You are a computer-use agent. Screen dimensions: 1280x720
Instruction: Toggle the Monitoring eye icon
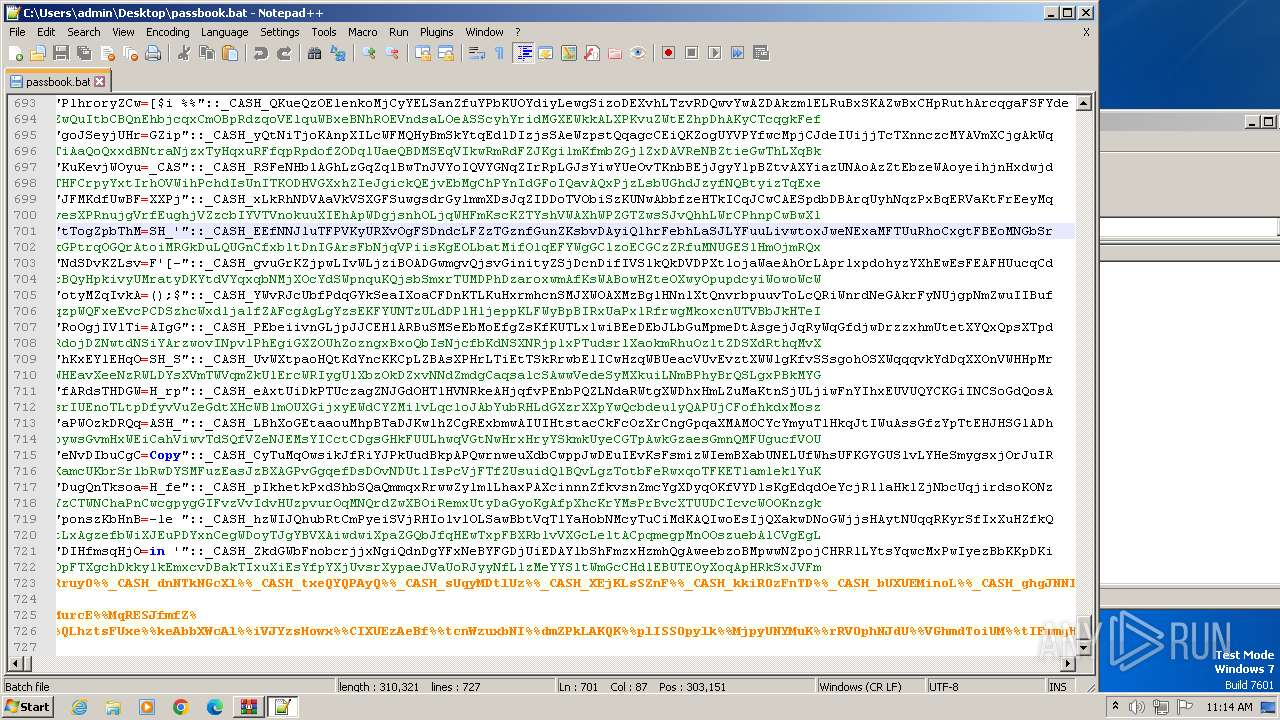click(x=638, y=53)
